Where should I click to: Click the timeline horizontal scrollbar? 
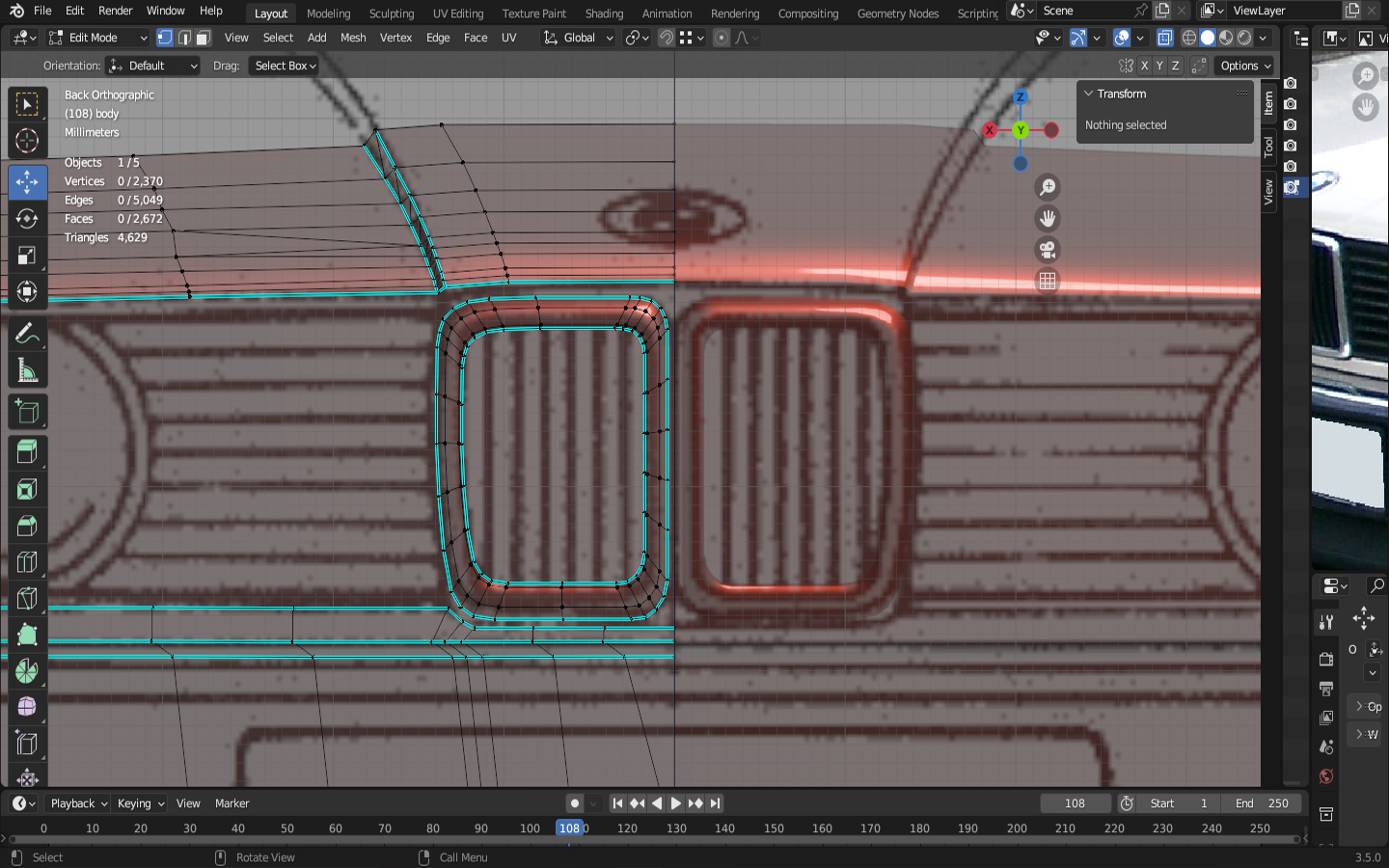pos(655,840)
